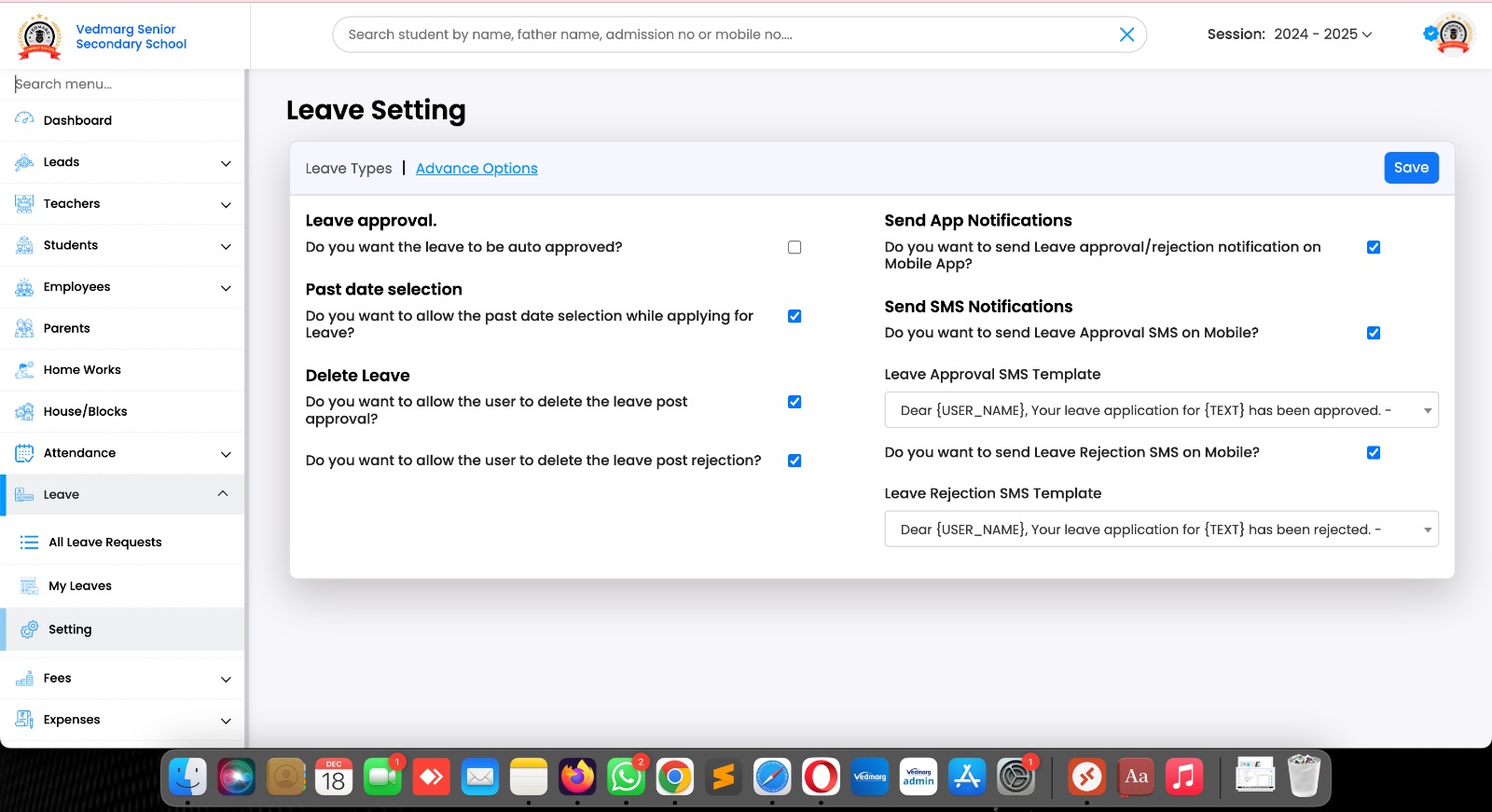1492x812 pixels.
Task: Open the Dashboard icon in the sidebar
Action: 24,119
